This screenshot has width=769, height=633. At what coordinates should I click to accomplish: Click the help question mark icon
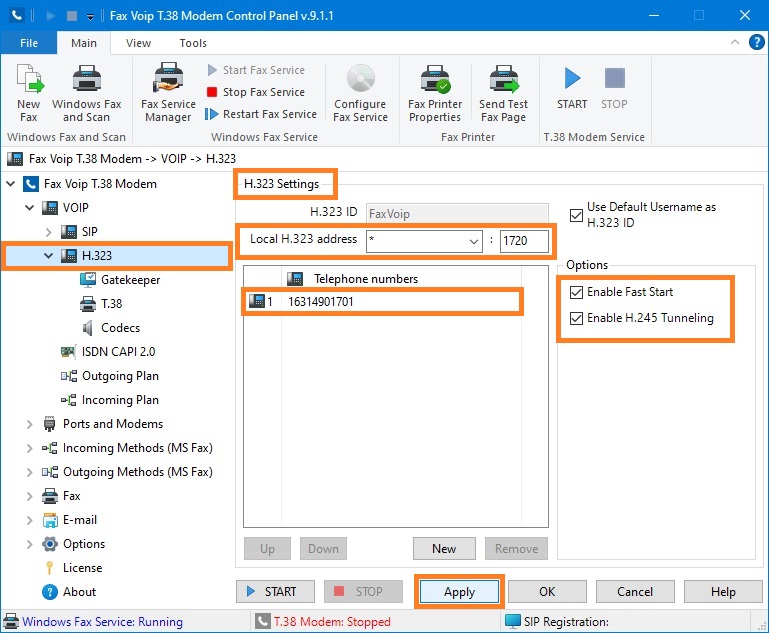click(x=756, y=42)
